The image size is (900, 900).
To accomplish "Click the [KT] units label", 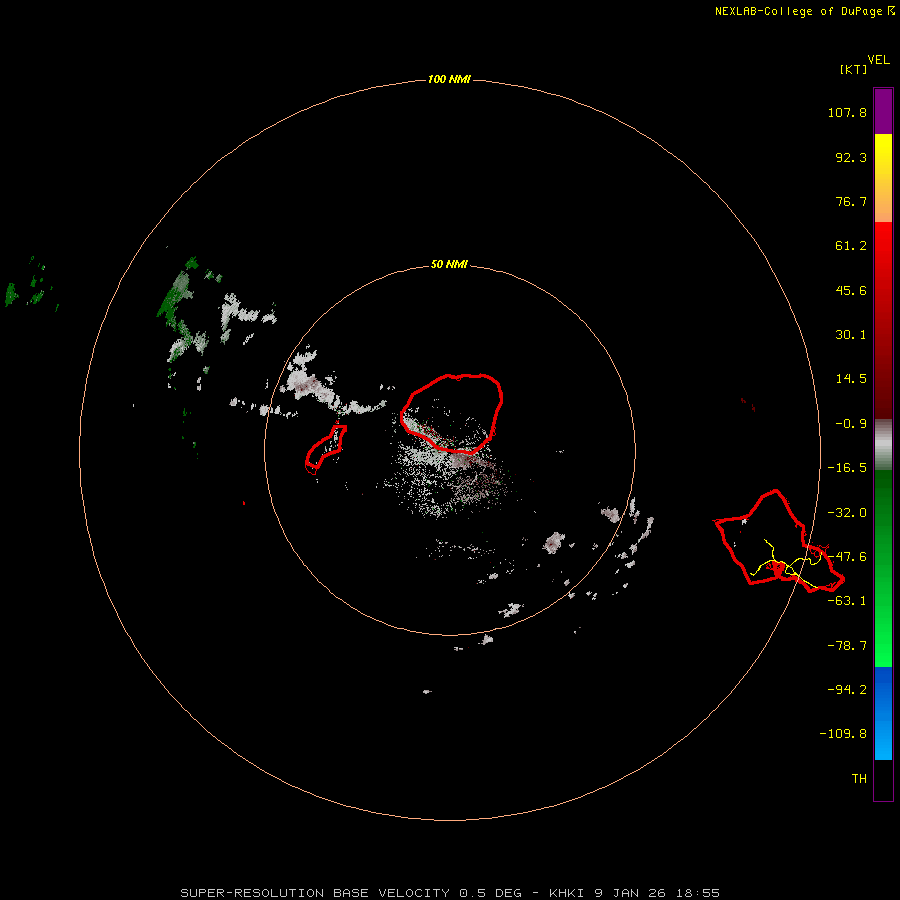I will click(854, 69).
